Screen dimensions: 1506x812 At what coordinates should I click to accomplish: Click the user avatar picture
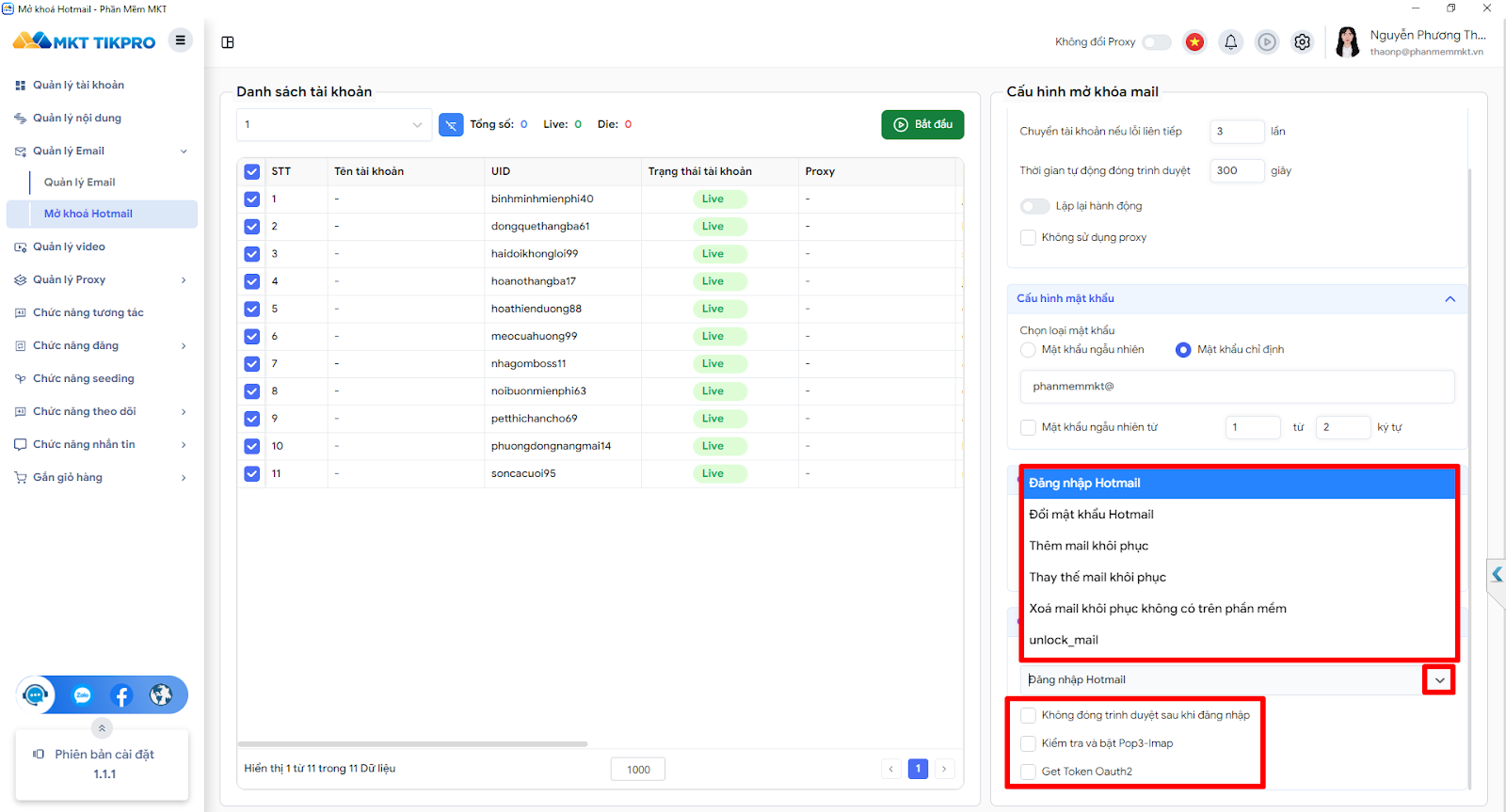1348,42
